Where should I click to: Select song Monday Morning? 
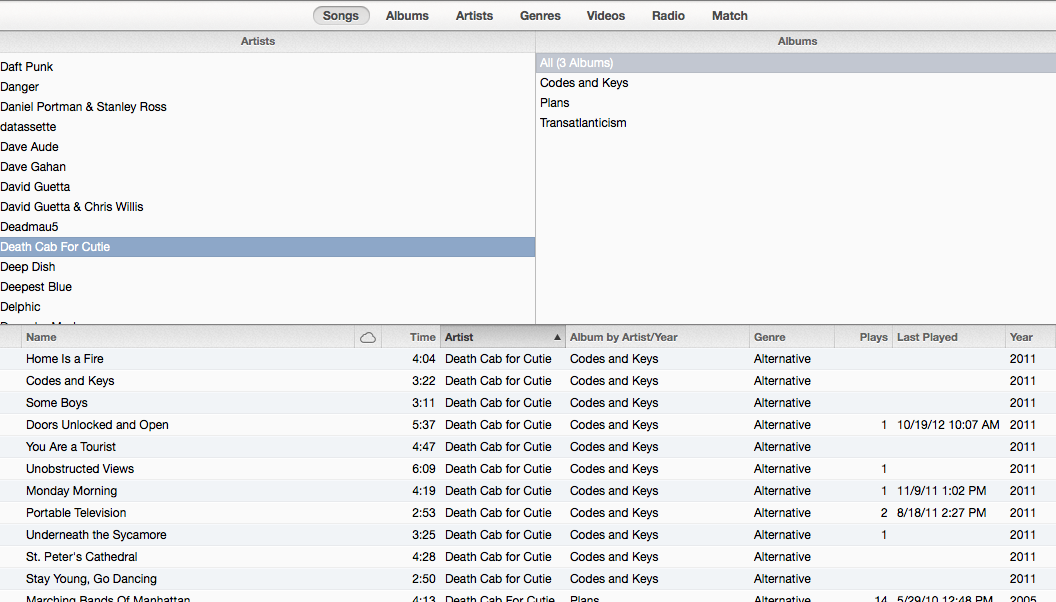tap(528, 491)
